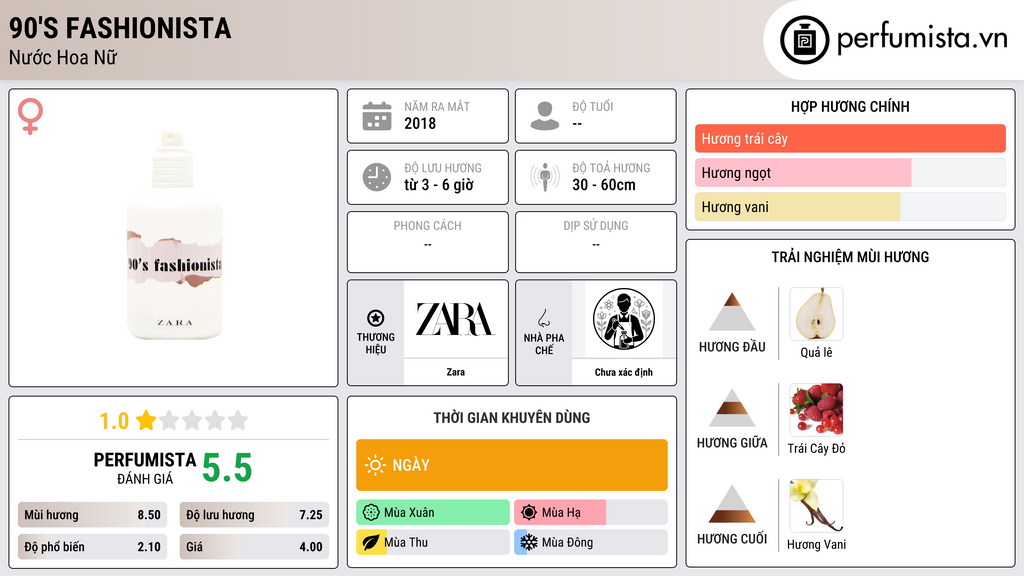Image resolution: width=1024 pixels, height=576 pixels.
Task: Click the Hợp hương chính heading
Action: (850, 106)
